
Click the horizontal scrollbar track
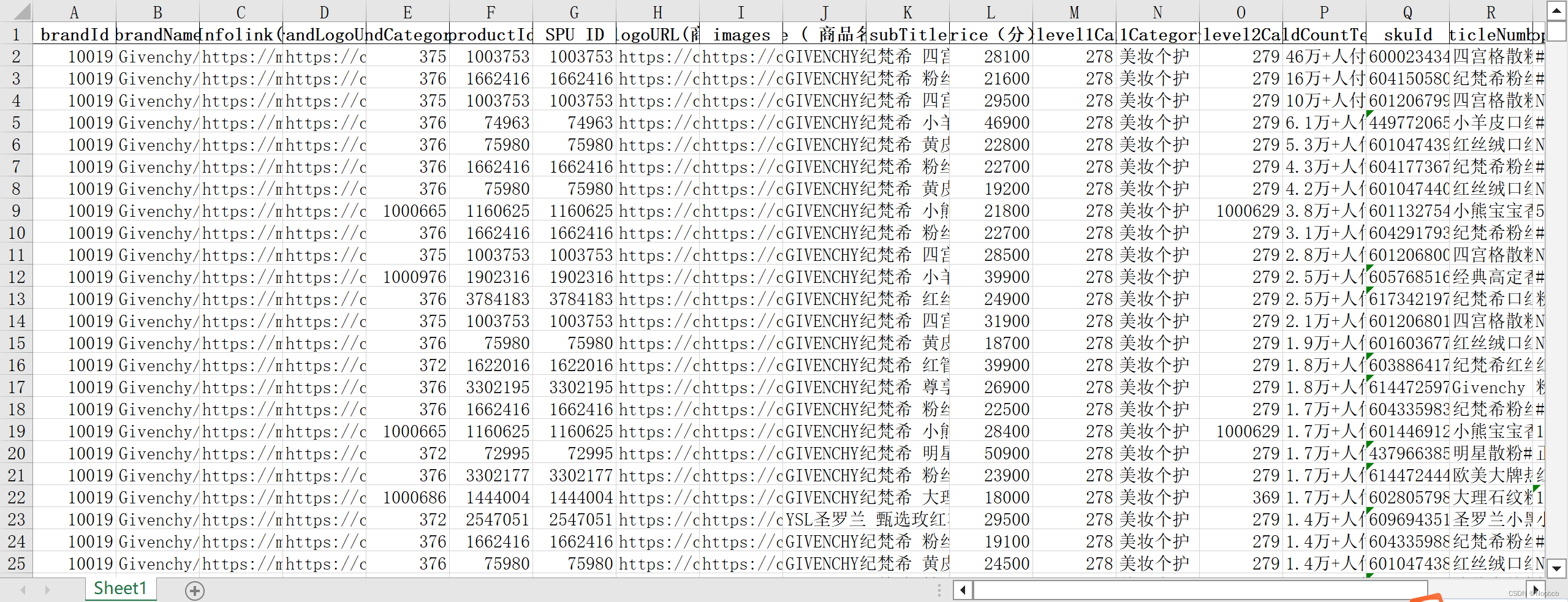[x=1477, y=590]
